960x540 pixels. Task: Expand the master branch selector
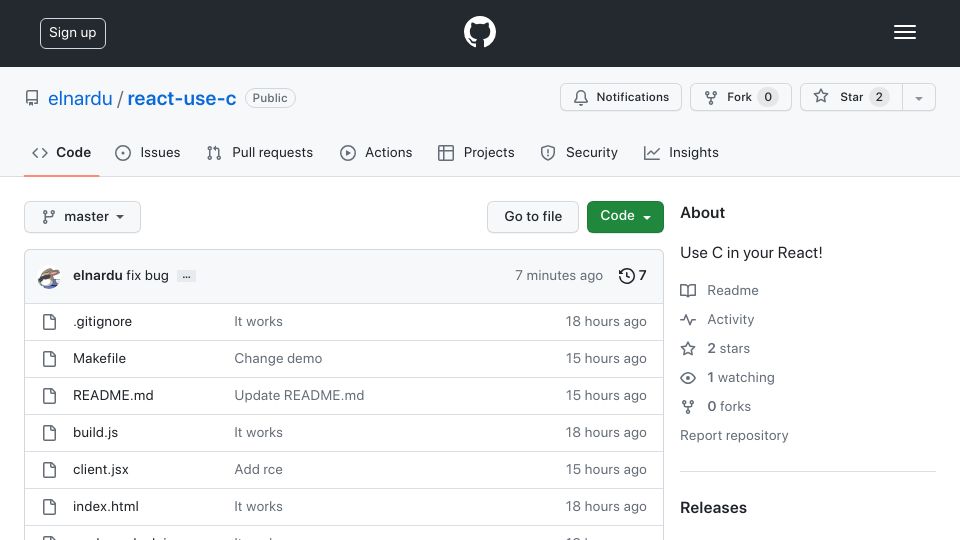tap(83, 217)
